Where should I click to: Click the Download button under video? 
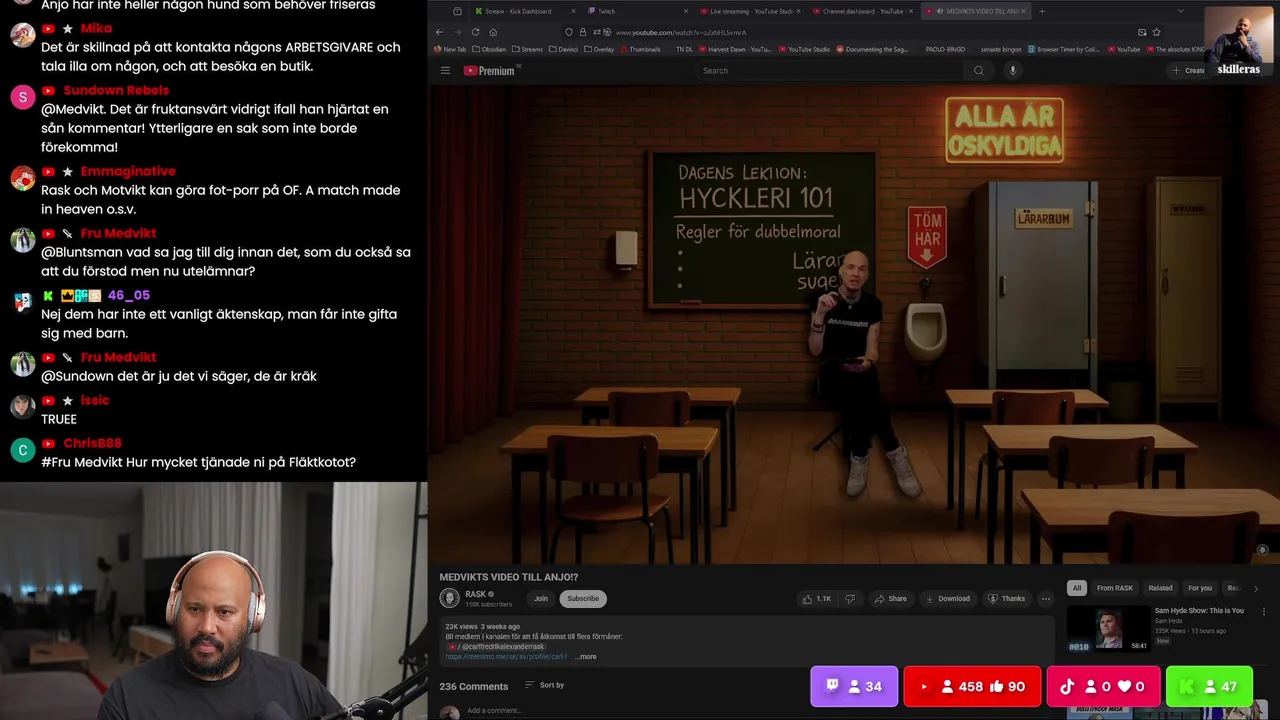(x=947, y=599)
